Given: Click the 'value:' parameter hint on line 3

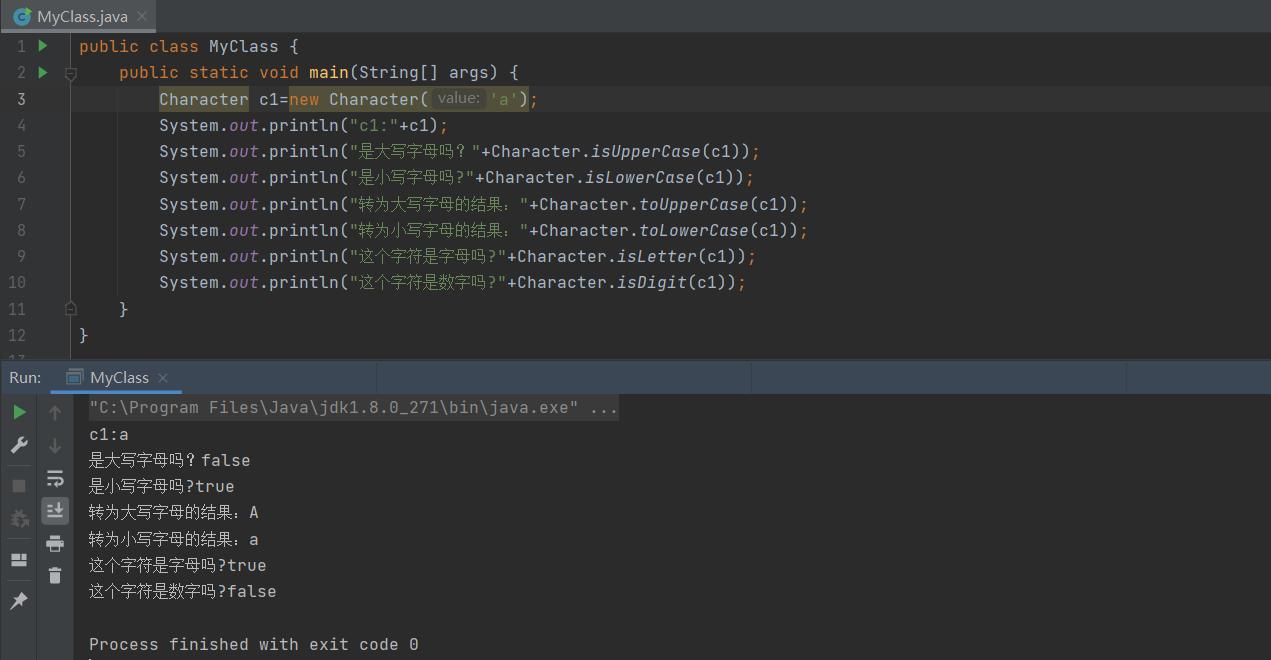Looking at the screenshot, I should (458, 98).
